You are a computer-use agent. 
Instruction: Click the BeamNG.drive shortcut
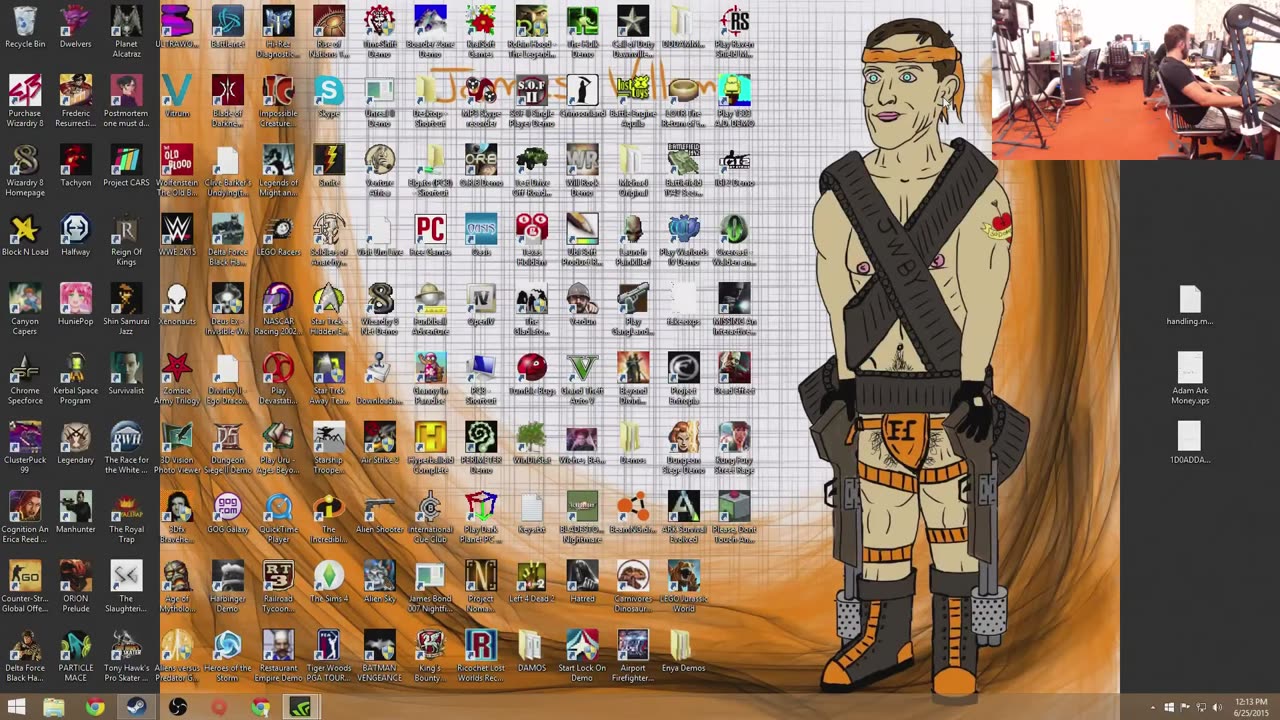(632, 511)
